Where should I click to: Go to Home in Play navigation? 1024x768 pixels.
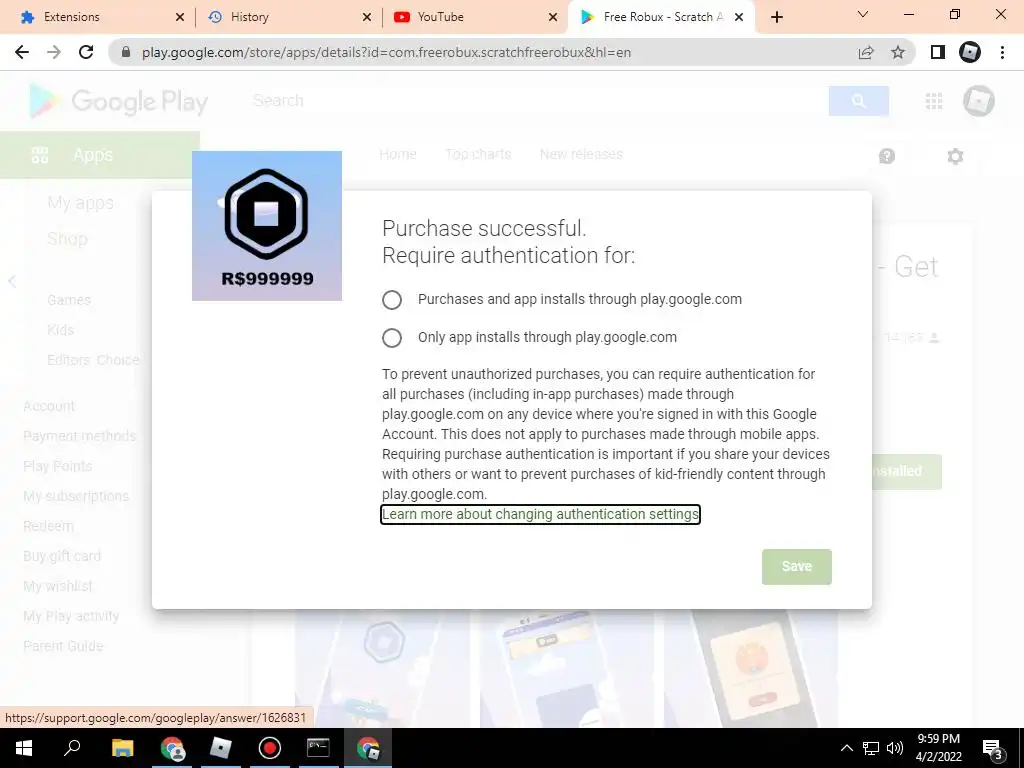398,154
